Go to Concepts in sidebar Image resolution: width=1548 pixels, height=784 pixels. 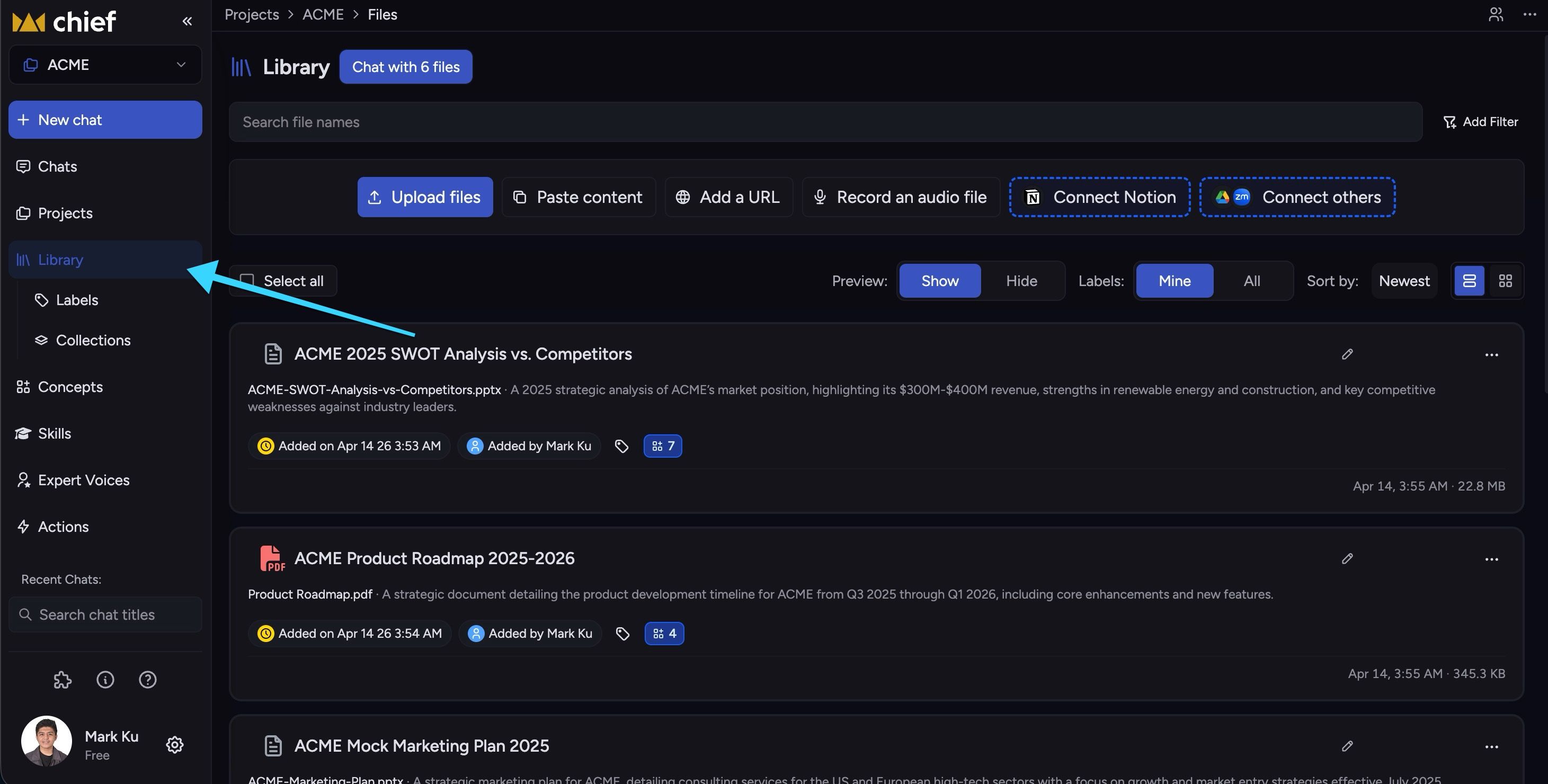(105, 387)
